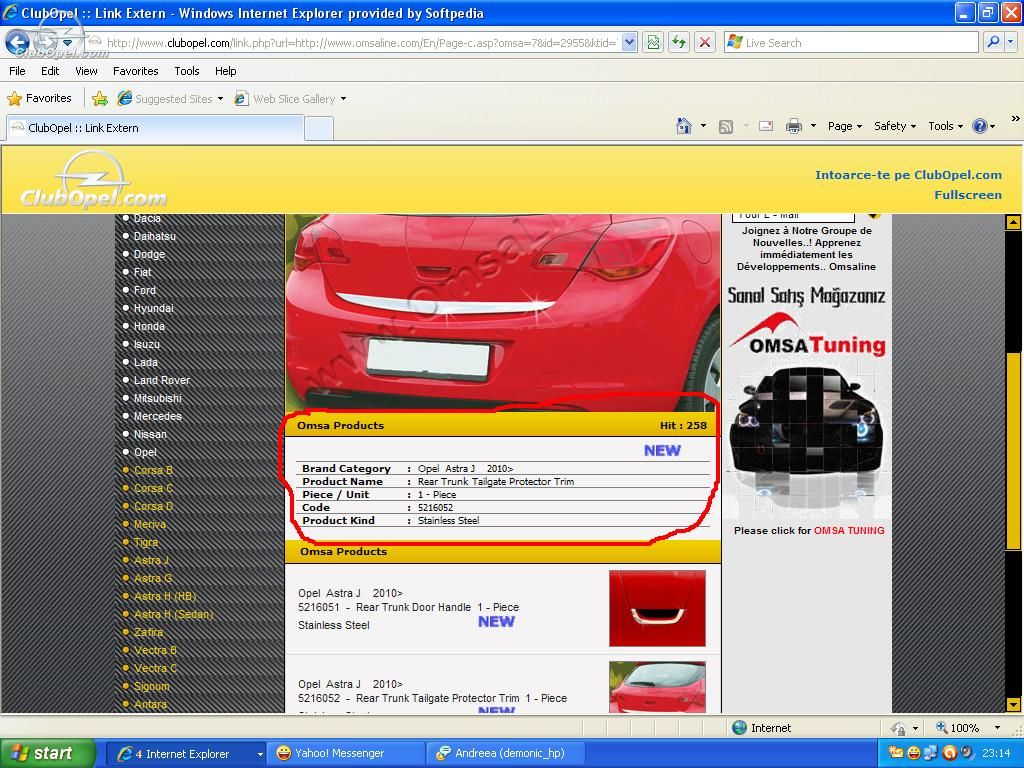Click the Windows Start button
Image resolution: width=1024 pixels, height=768 pixels.
coord(48,754)
